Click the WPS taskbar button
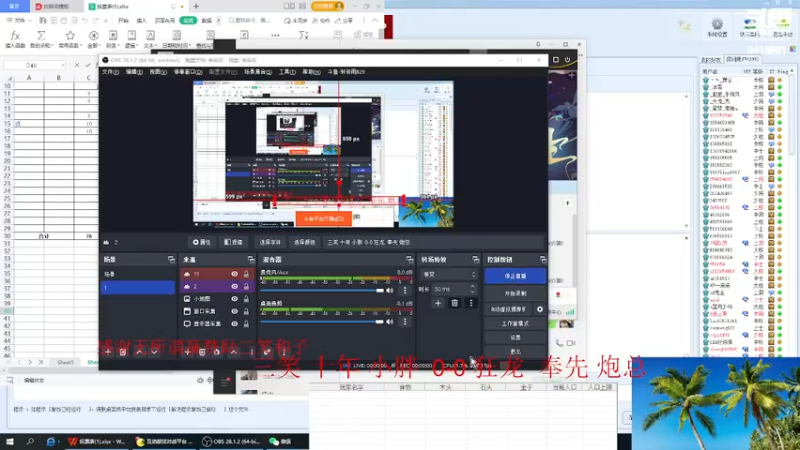Image resolution: width=800 pixels, height=450 pixels. tap(97, 441)
